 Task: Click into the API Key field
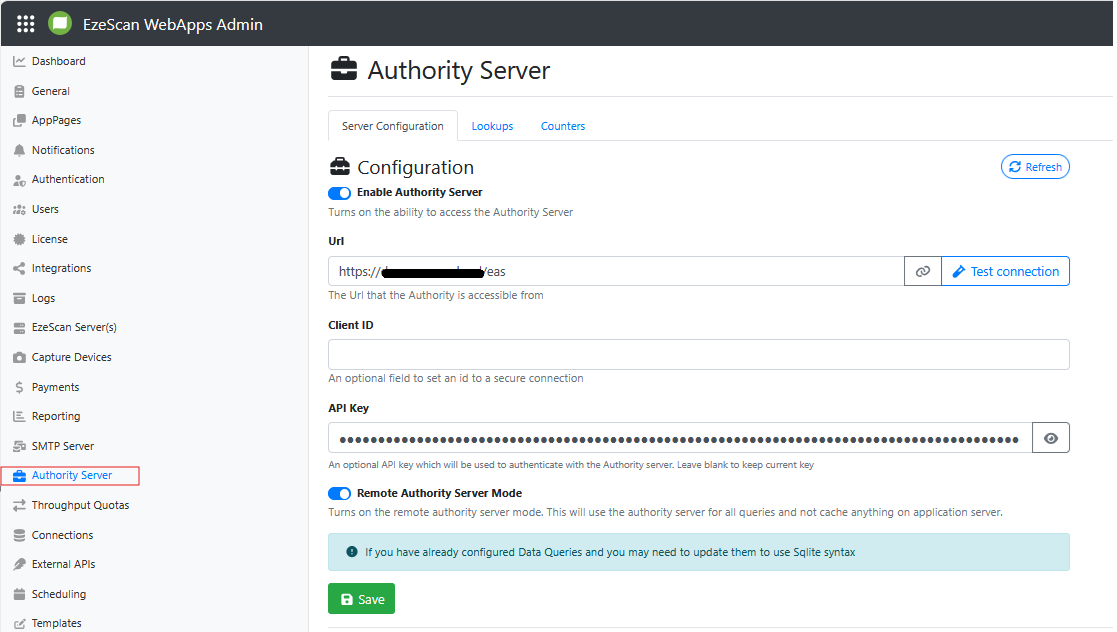coord(680,438)
